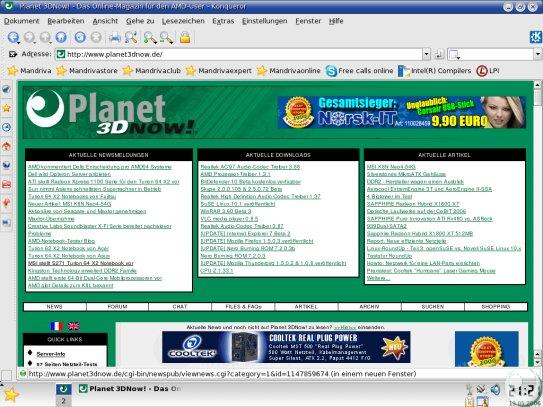This screenshot has height=407, width=543.
Task: Open the Zoom in button dropdown arrow
Action: click(156, 42)
